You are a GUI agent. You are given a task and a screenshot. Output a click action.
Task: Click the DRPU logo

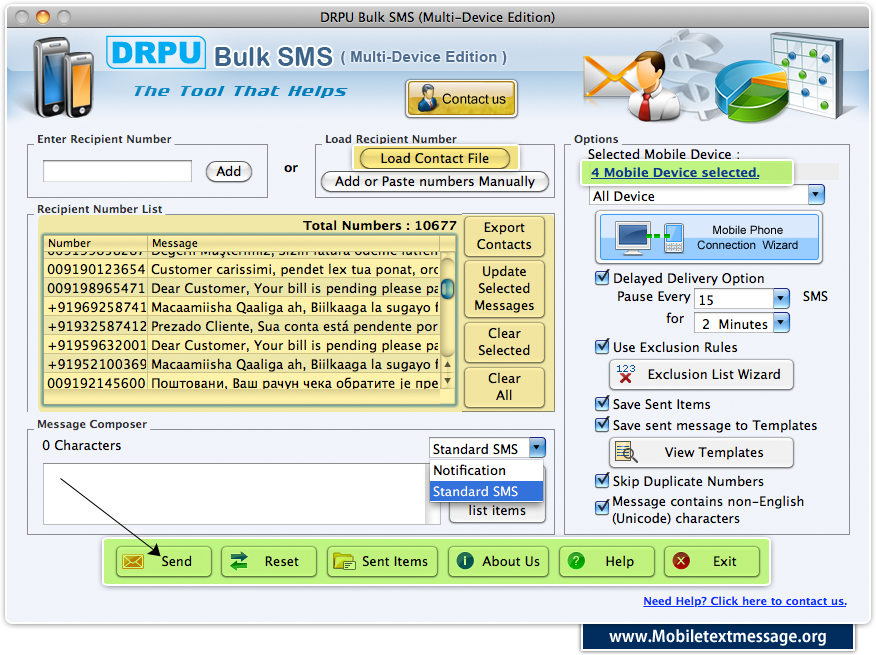[156, 53]
